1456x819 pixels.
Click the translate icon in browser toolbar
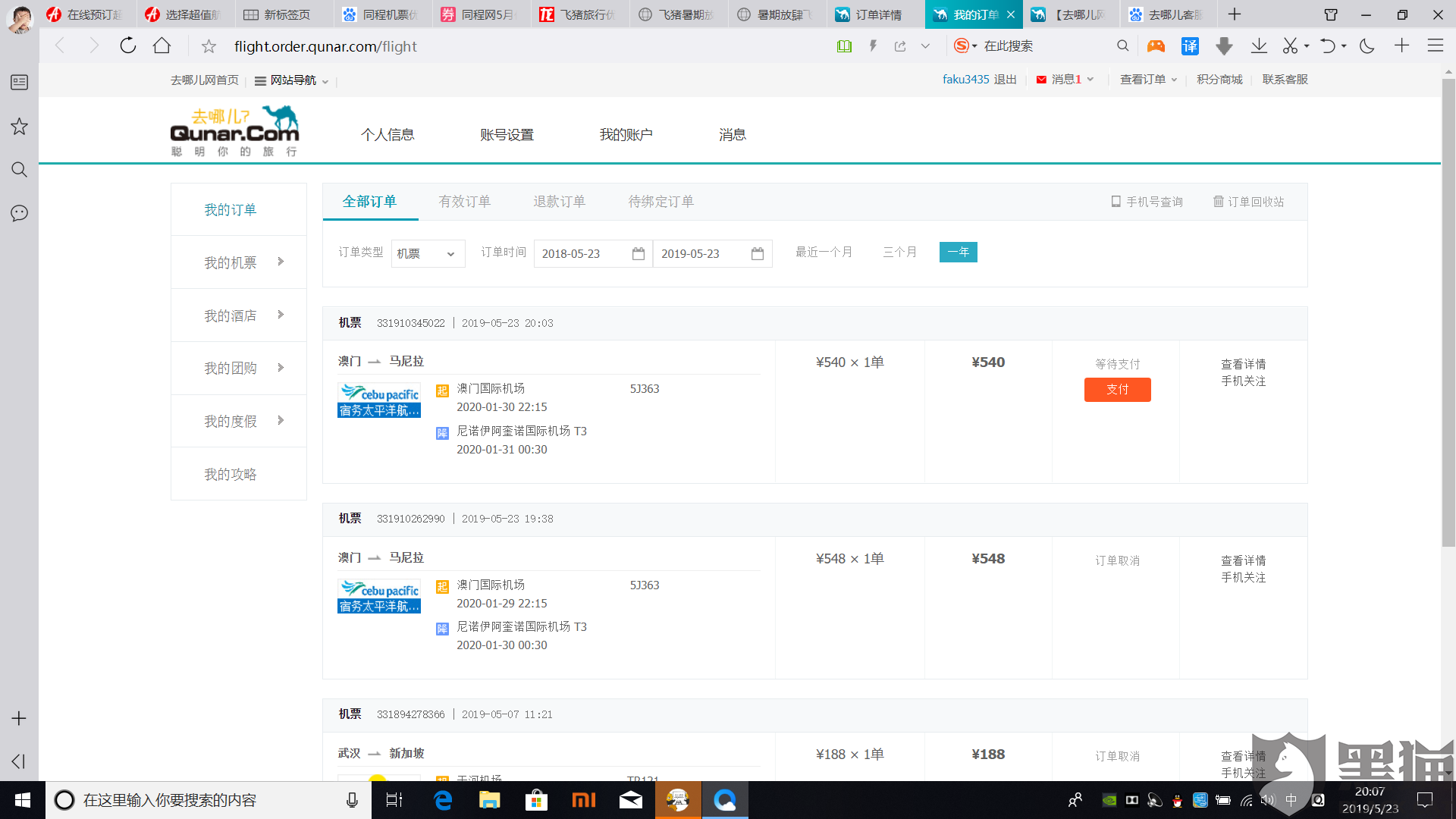[x=1189, y=46]
